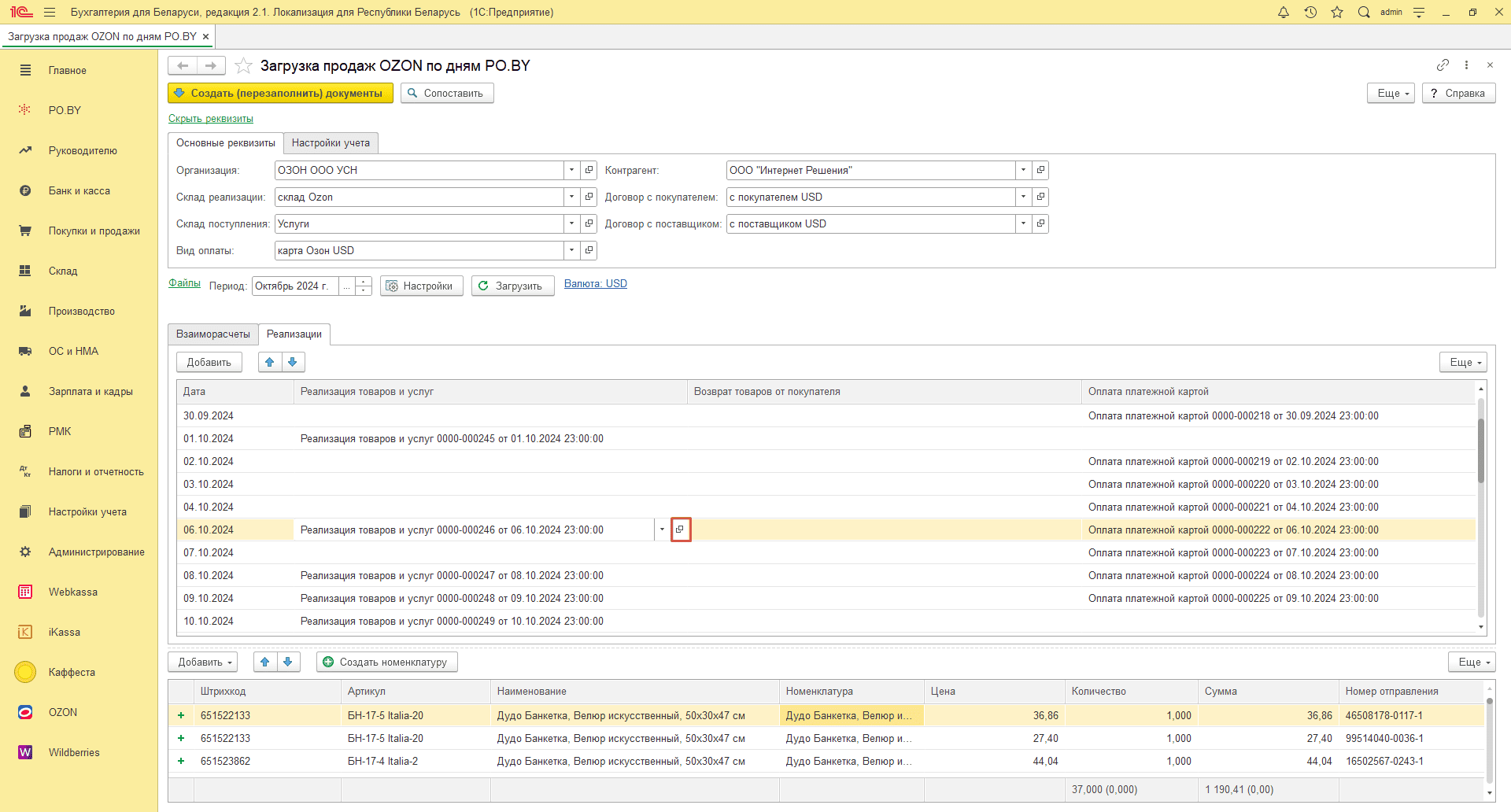Expand Договор с покупателем dropdown
This screenshot has width=1511, height=812.
1024,197
